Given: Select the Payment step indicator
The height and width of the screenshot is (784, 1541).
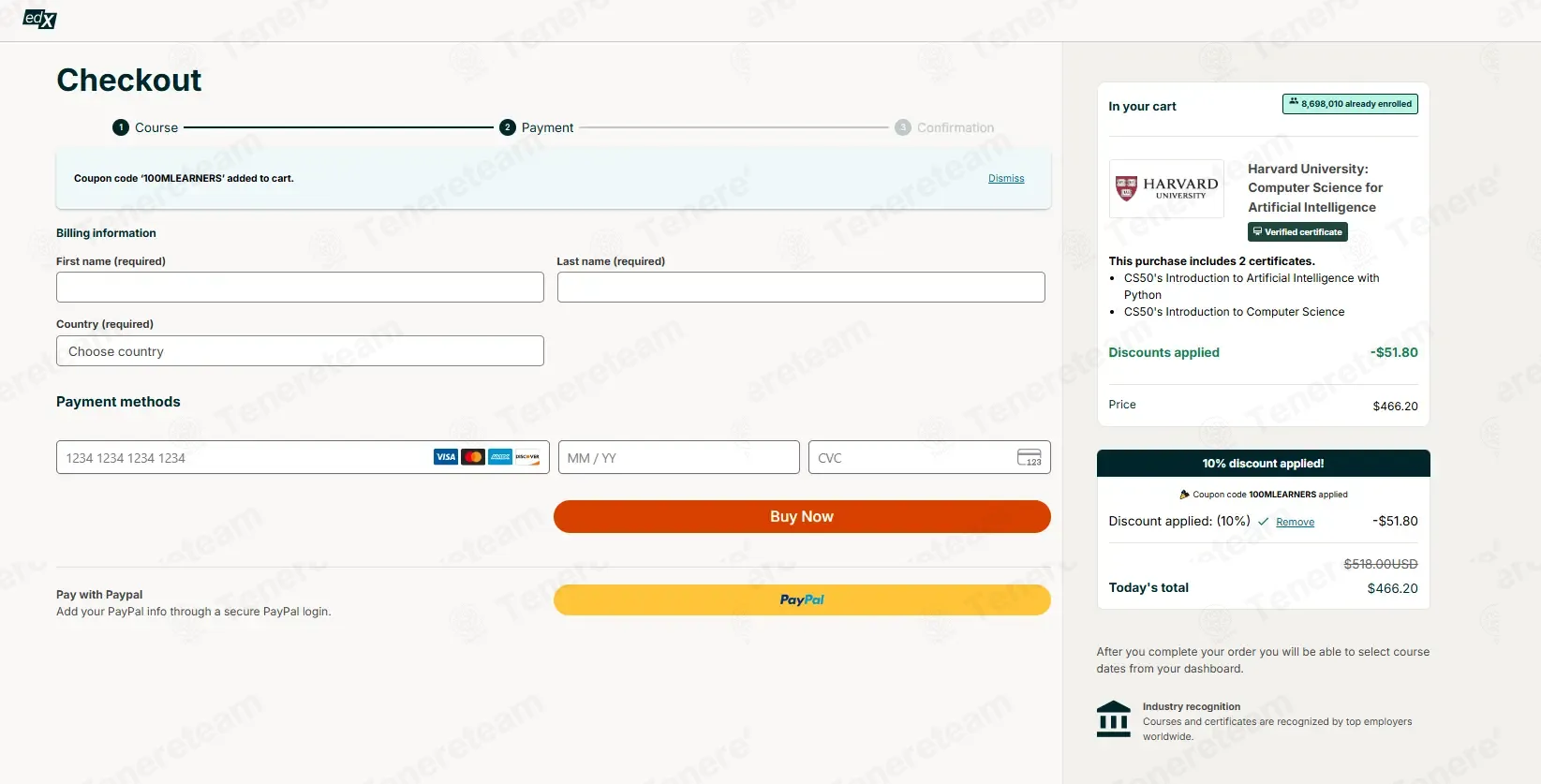Looking at the screenshot, I should tap(537, 127).
